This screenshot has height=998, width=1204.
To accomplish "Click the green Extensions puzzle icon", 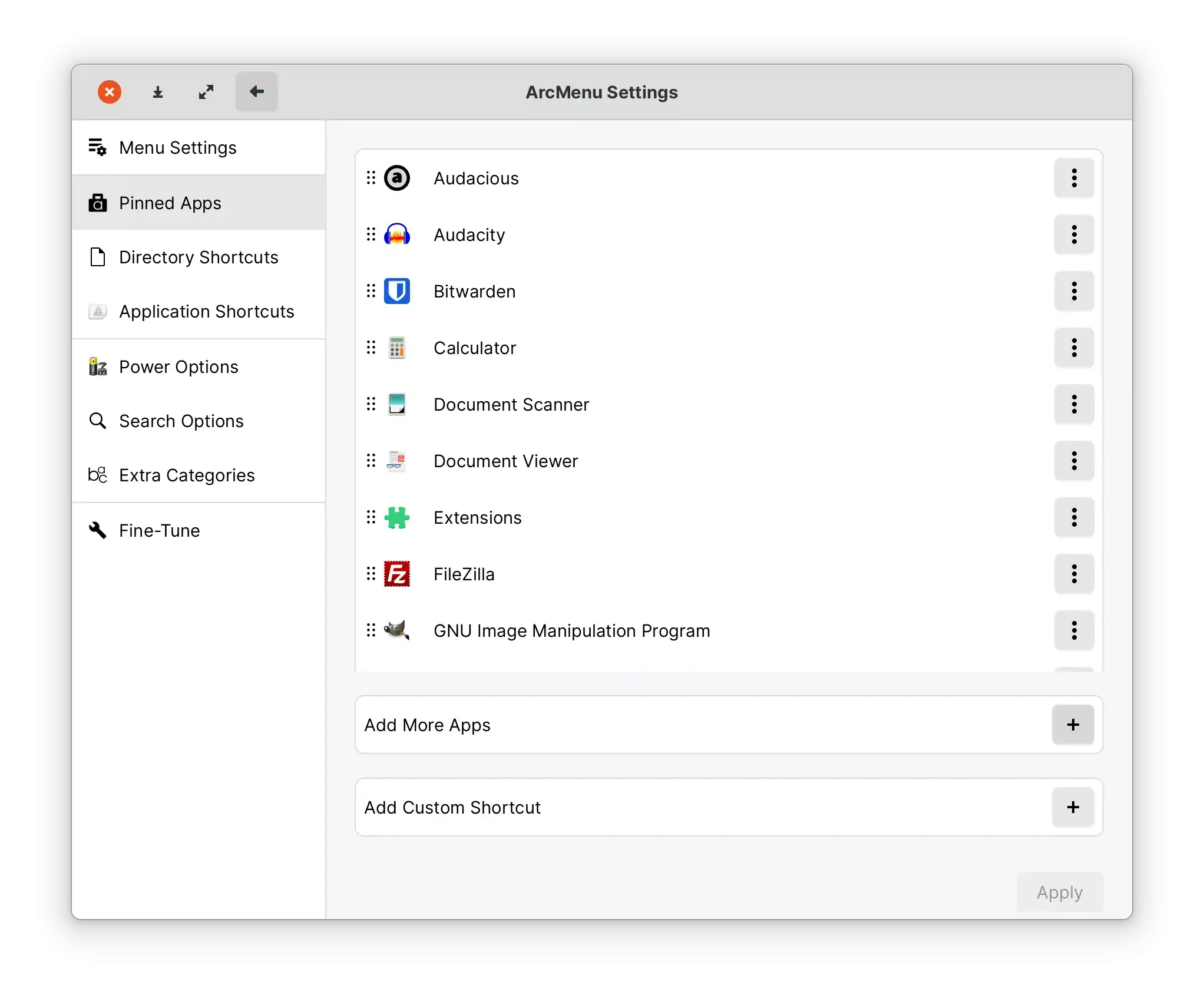I will click(x=397, y=517).
